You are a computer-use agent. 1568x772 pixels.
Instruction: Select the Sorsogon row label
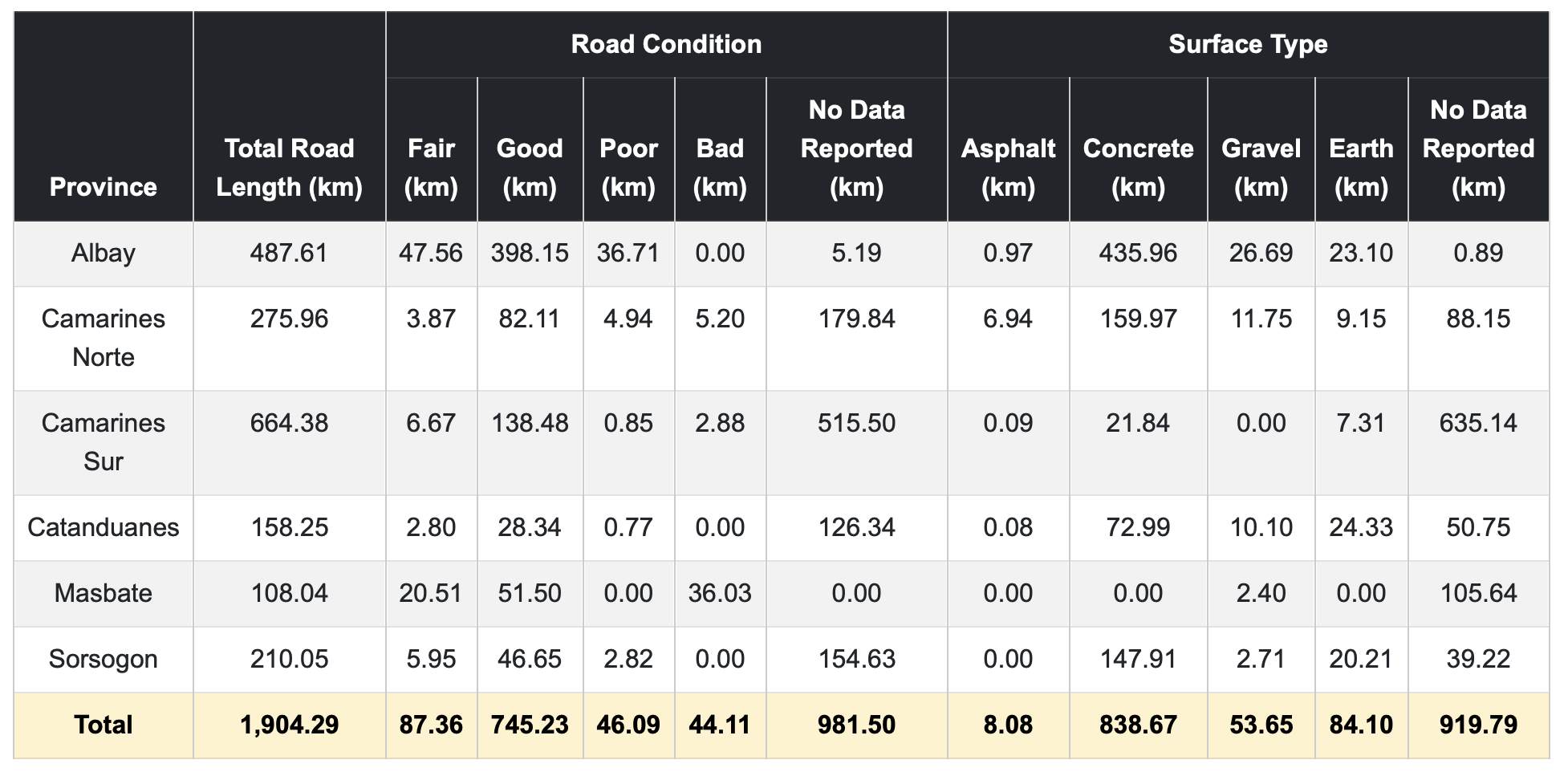(x=104, y=659)
